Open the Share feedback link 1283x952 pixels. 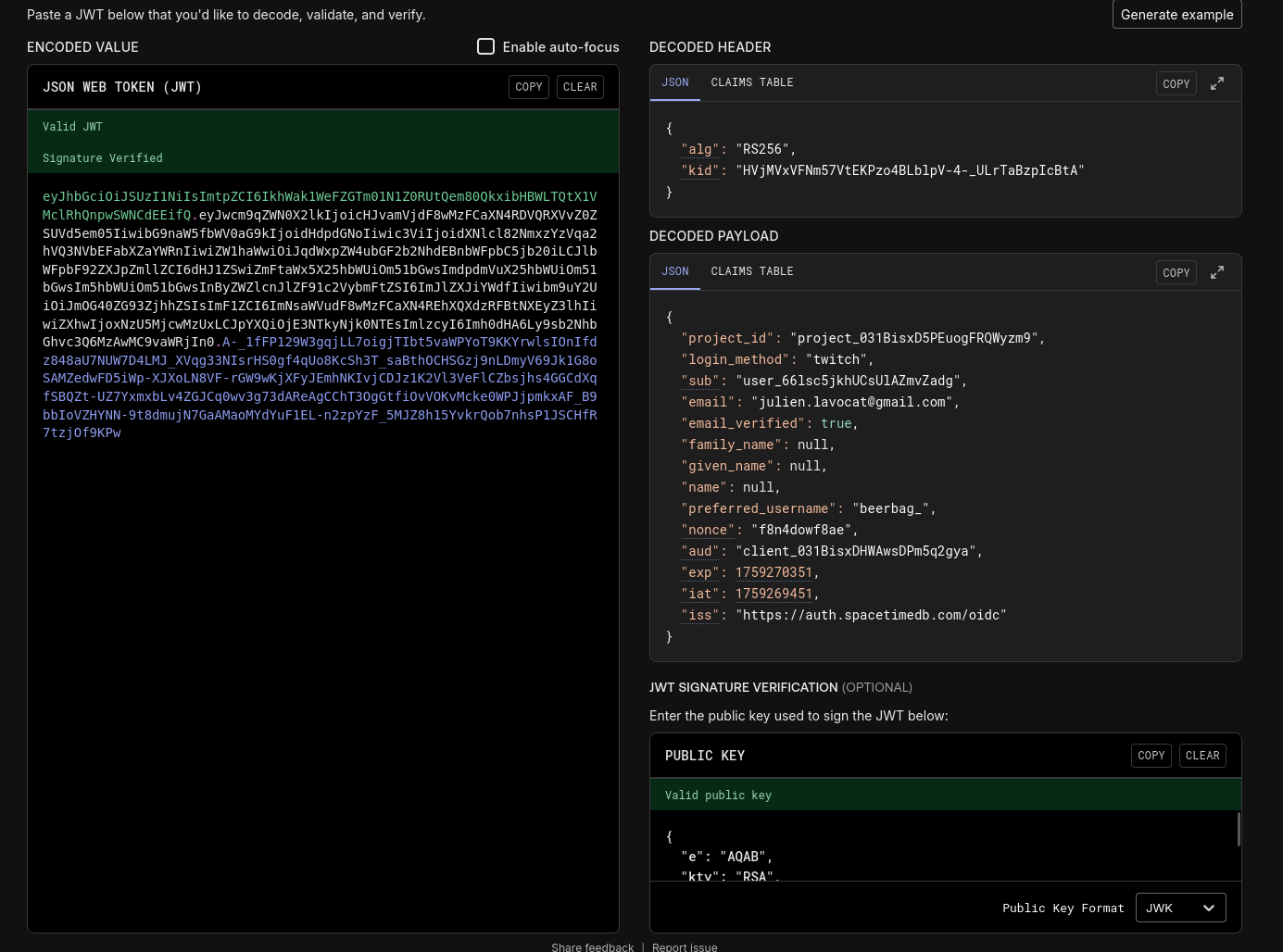click(x=592, y=946)
